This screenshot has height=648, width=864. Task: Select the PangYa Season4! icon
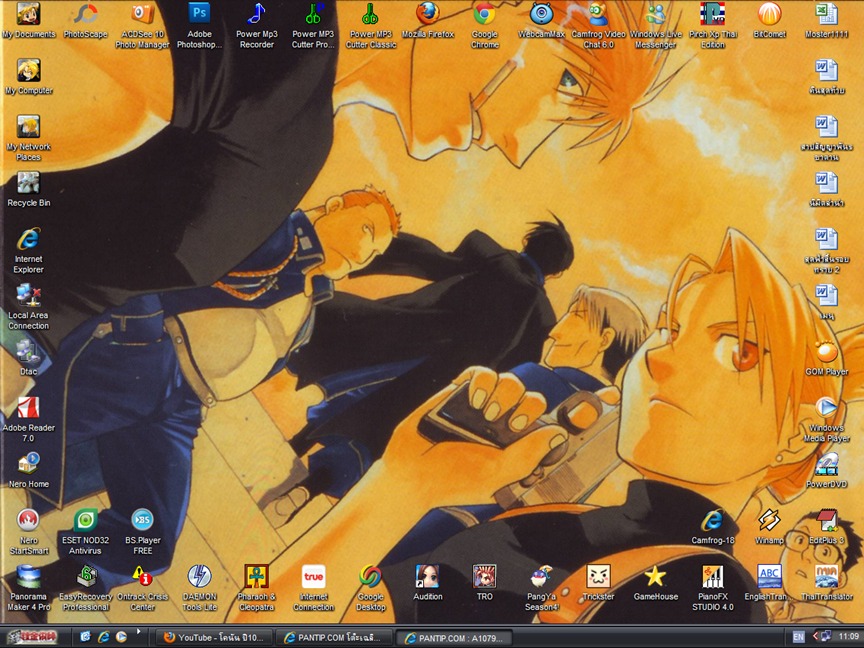tap(541, 588)
